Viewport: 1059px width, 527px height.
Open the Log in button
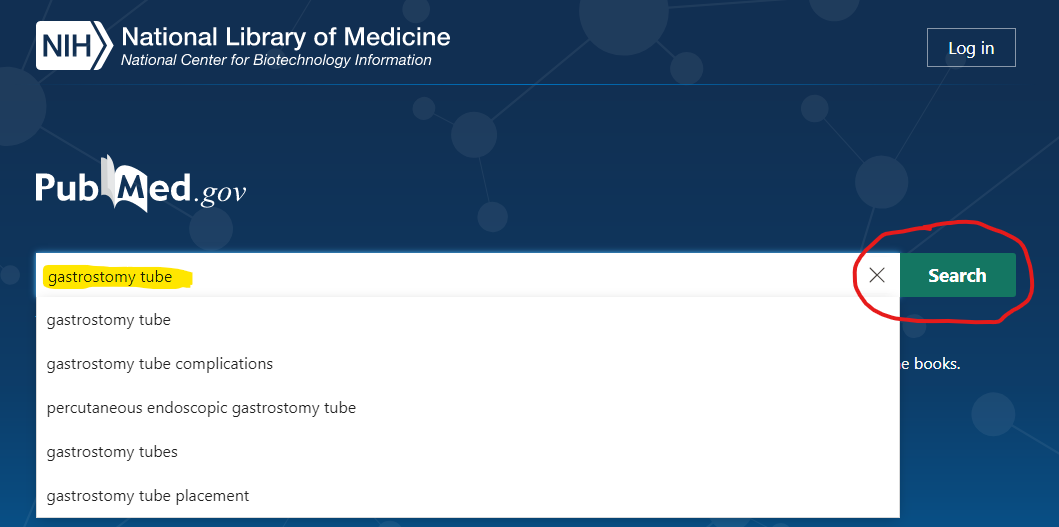[971, 48]
